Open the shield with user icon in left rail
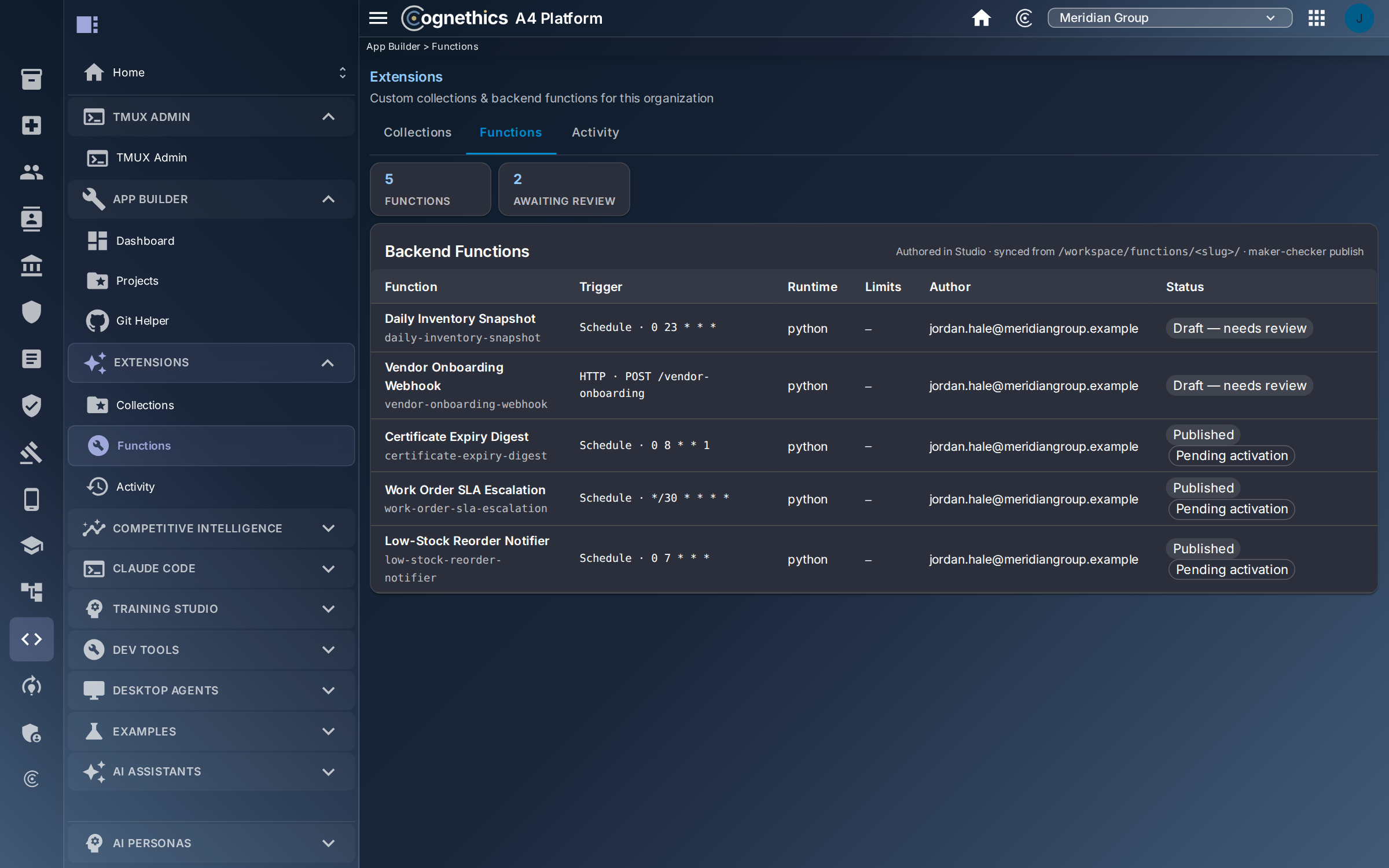Image resolution: width=1389 pixels, height=868 pixels. pyautogui.click(x=31, y=733)
